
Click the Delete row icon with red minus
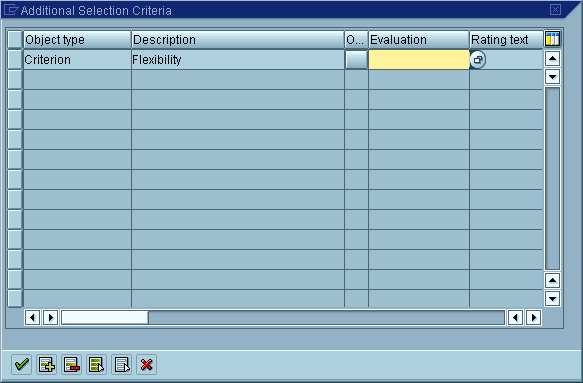point(71,364)
